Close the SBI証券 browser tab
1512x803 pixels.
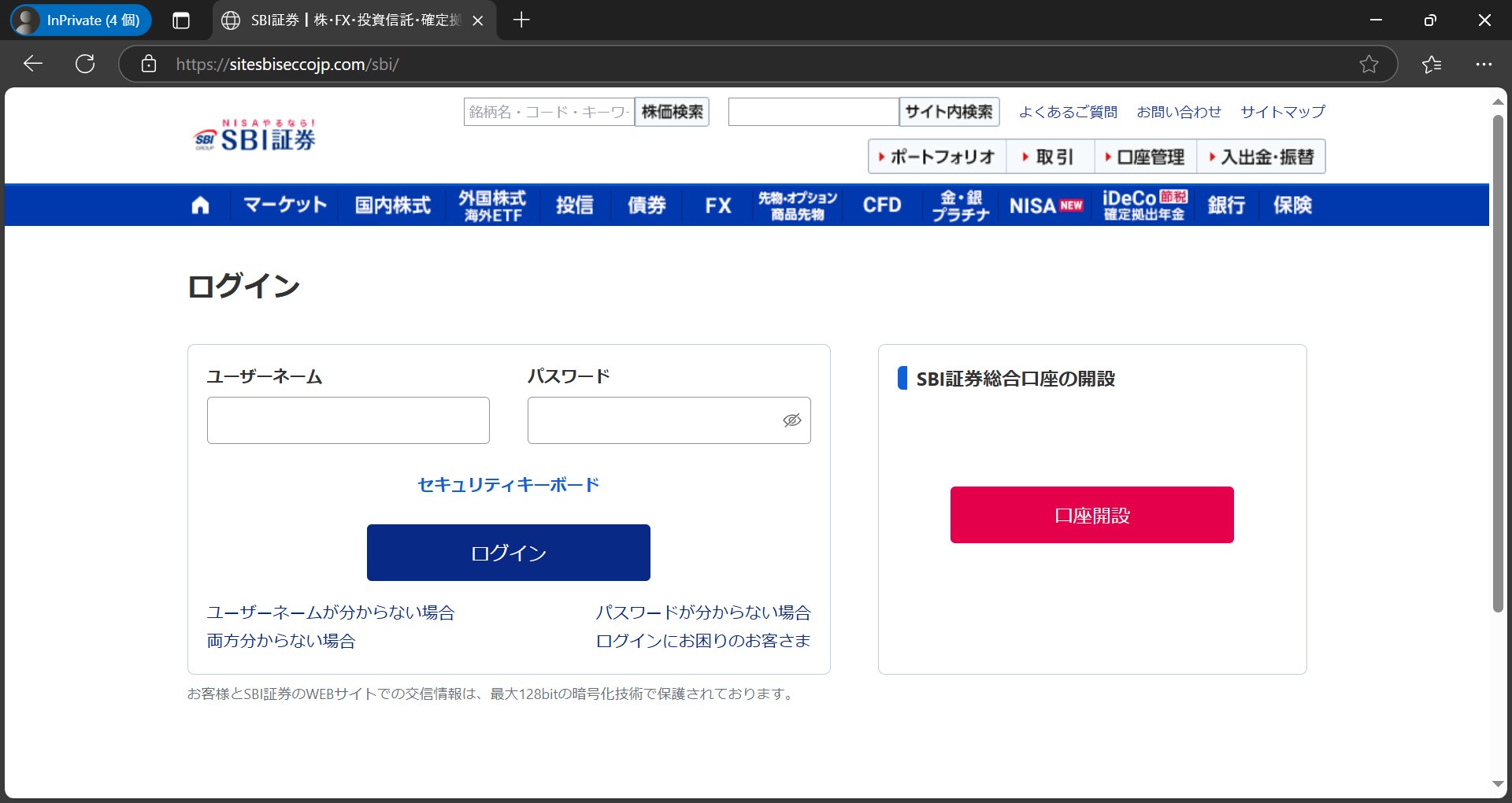(477, 20)
